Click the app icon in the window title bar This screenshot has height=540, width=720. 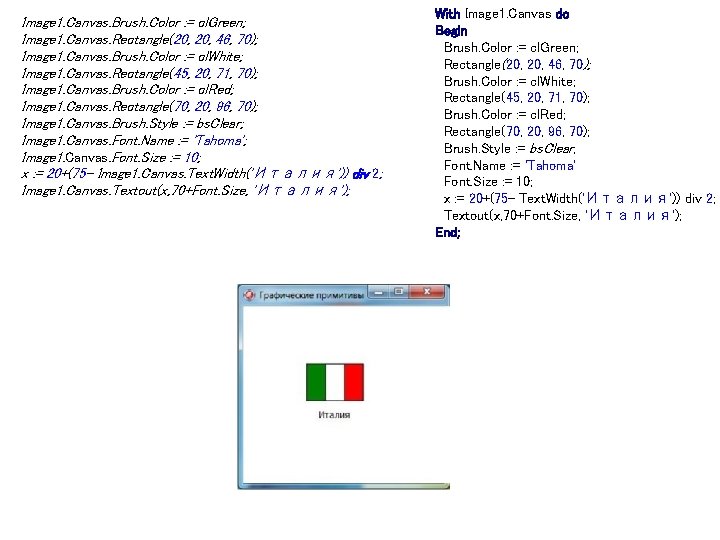point(249,295)
